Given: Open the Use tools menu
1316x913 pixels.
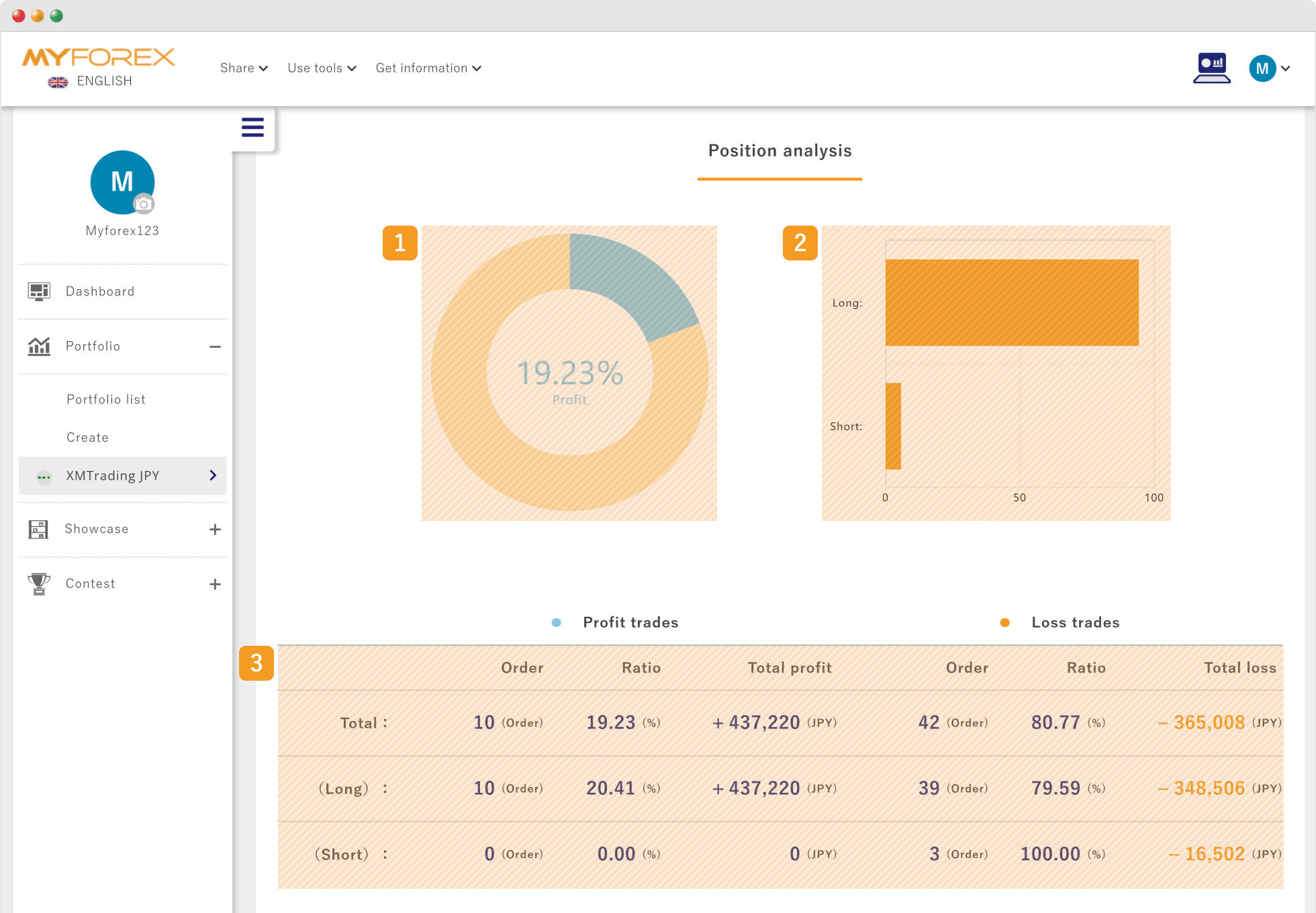Looking at the screenshot, I should pos(322,68).
